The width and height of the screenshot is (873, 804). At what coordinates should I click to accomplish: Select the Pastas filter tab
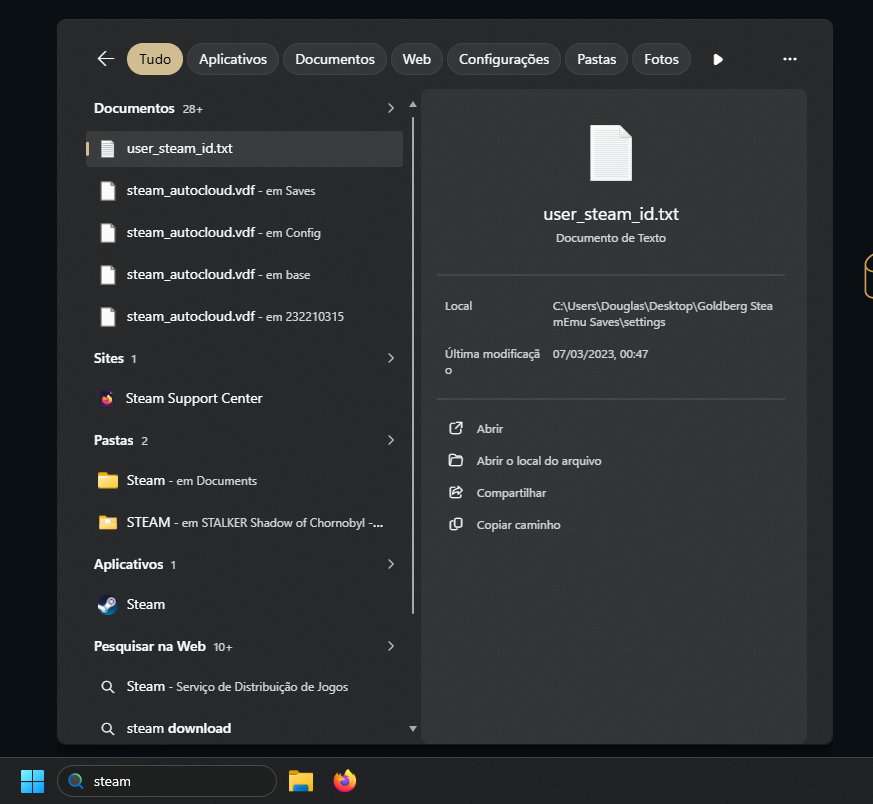pyautogui.click(x=596, y=59)
